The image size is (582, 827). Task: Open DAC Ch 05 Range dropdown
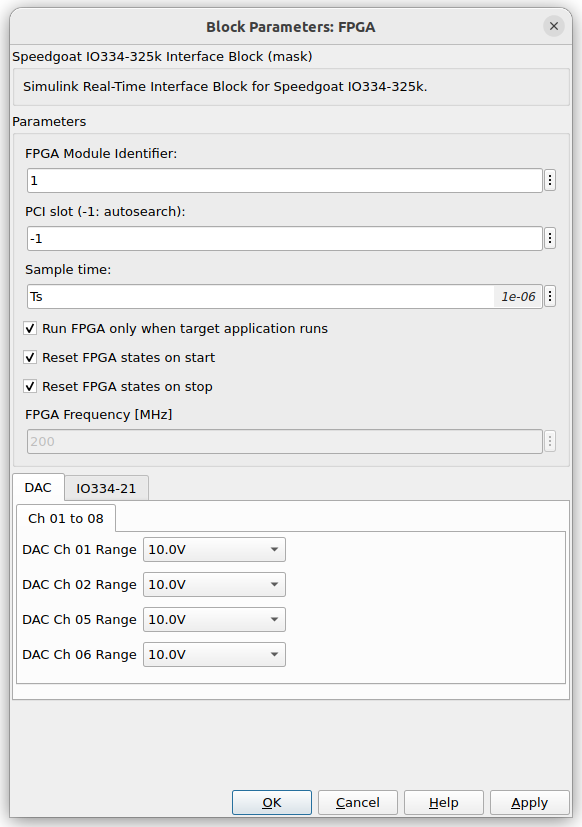pyautogui.click(x=214, y=619)
